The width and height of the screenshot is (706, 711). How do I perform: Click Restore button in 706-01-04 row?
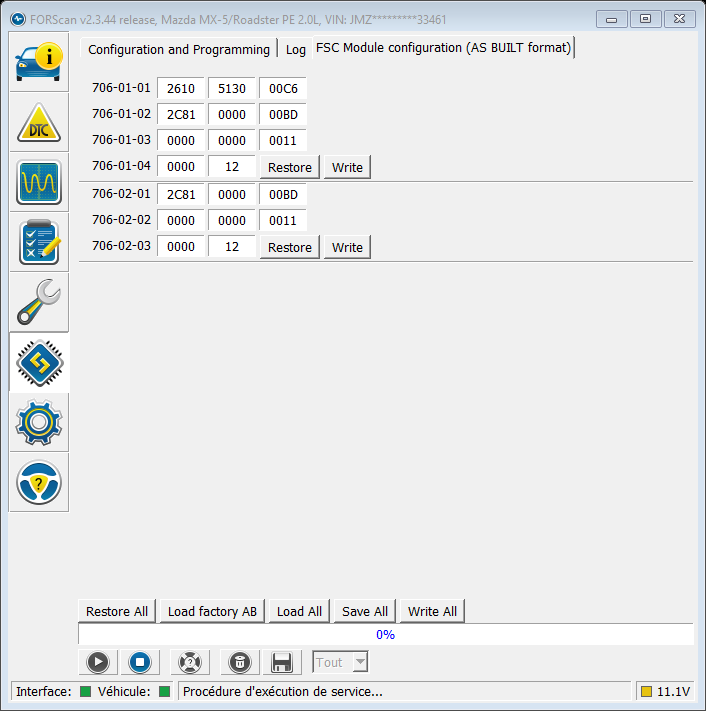tap(290, 167)
